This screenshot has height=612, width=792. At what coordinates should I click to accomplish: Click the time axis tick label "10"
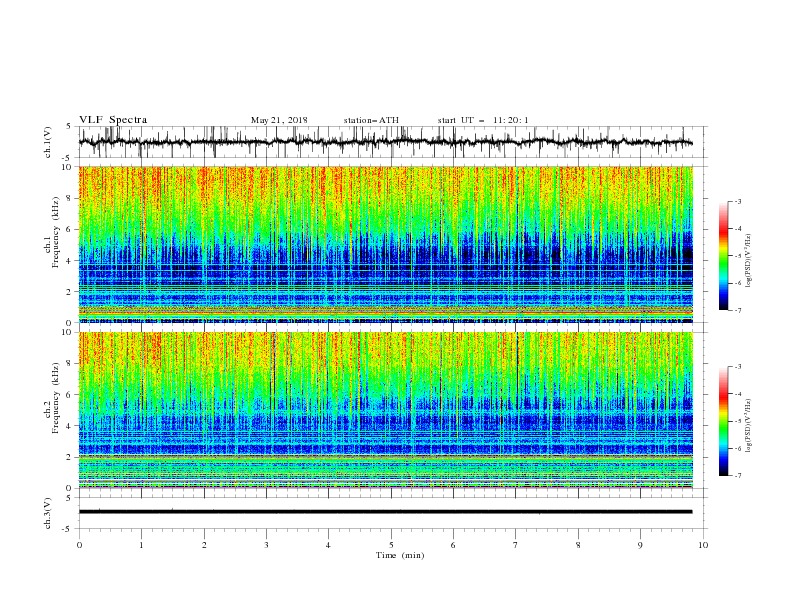coord(703,545)
